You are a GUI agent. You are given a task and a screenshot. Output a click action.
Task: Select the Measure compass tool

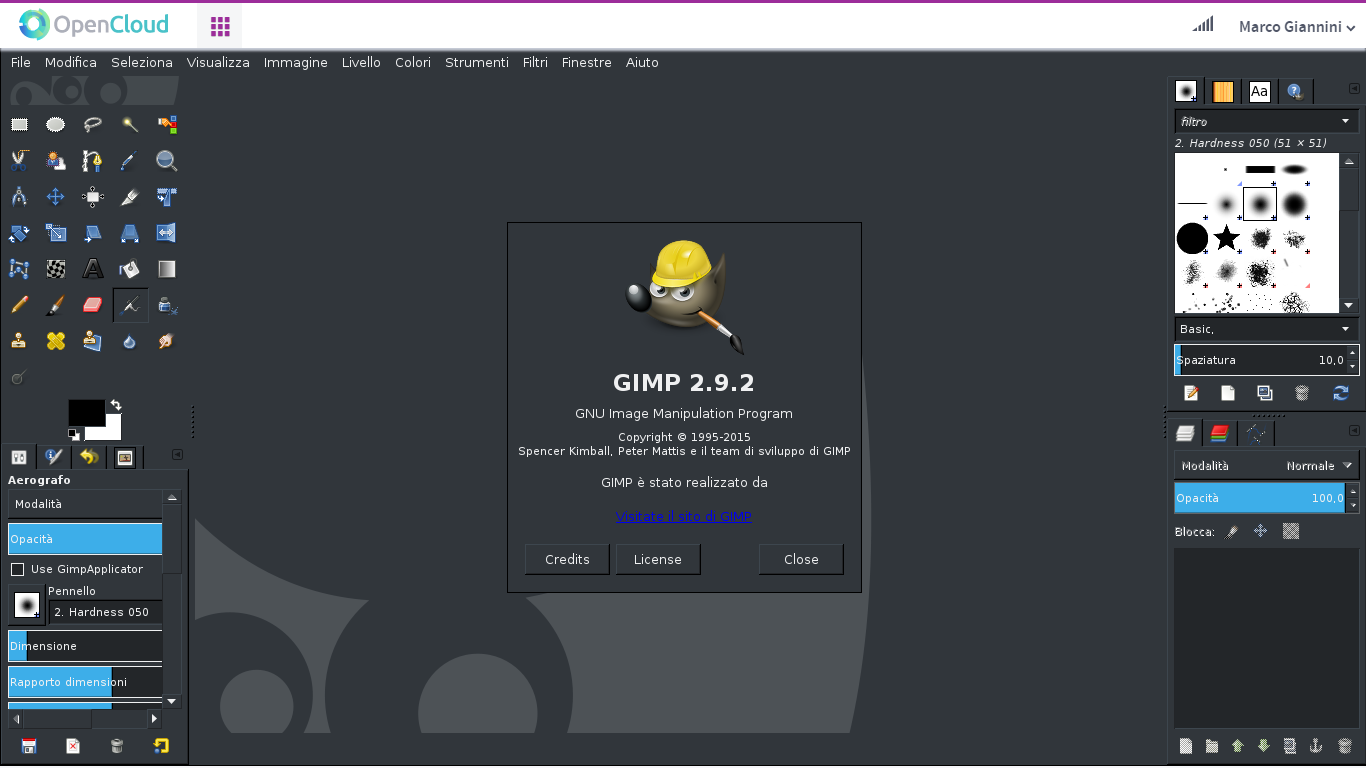(19, 197)
